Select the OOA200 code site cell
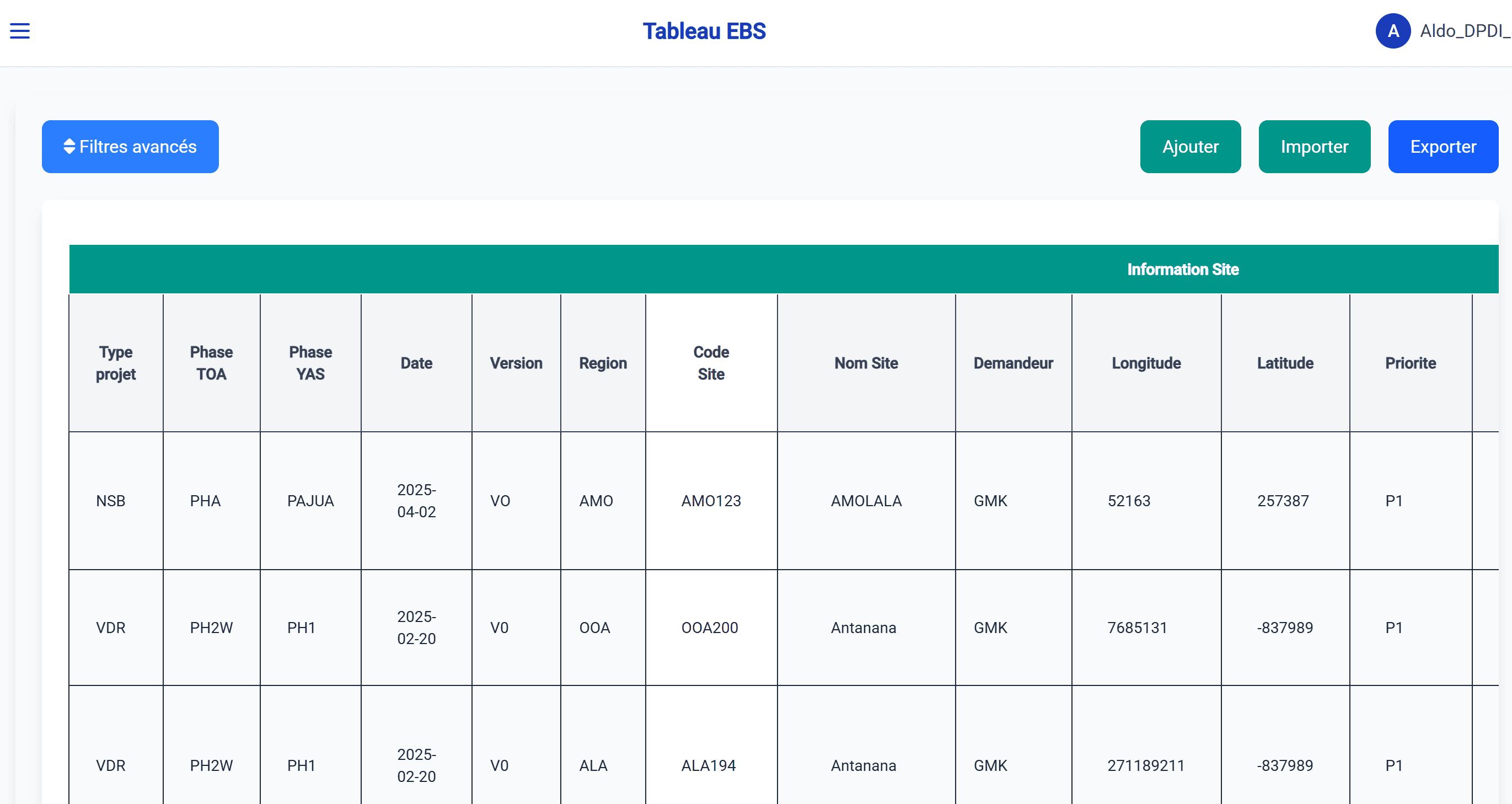 tap(710, 628)
